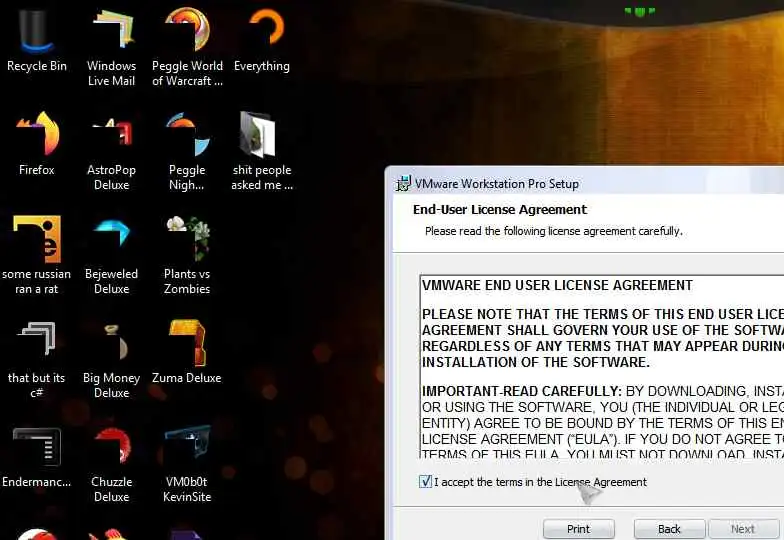784x540 pixels.
Task: Click the VMware Setup title bar icon
Action: point(403,184)
